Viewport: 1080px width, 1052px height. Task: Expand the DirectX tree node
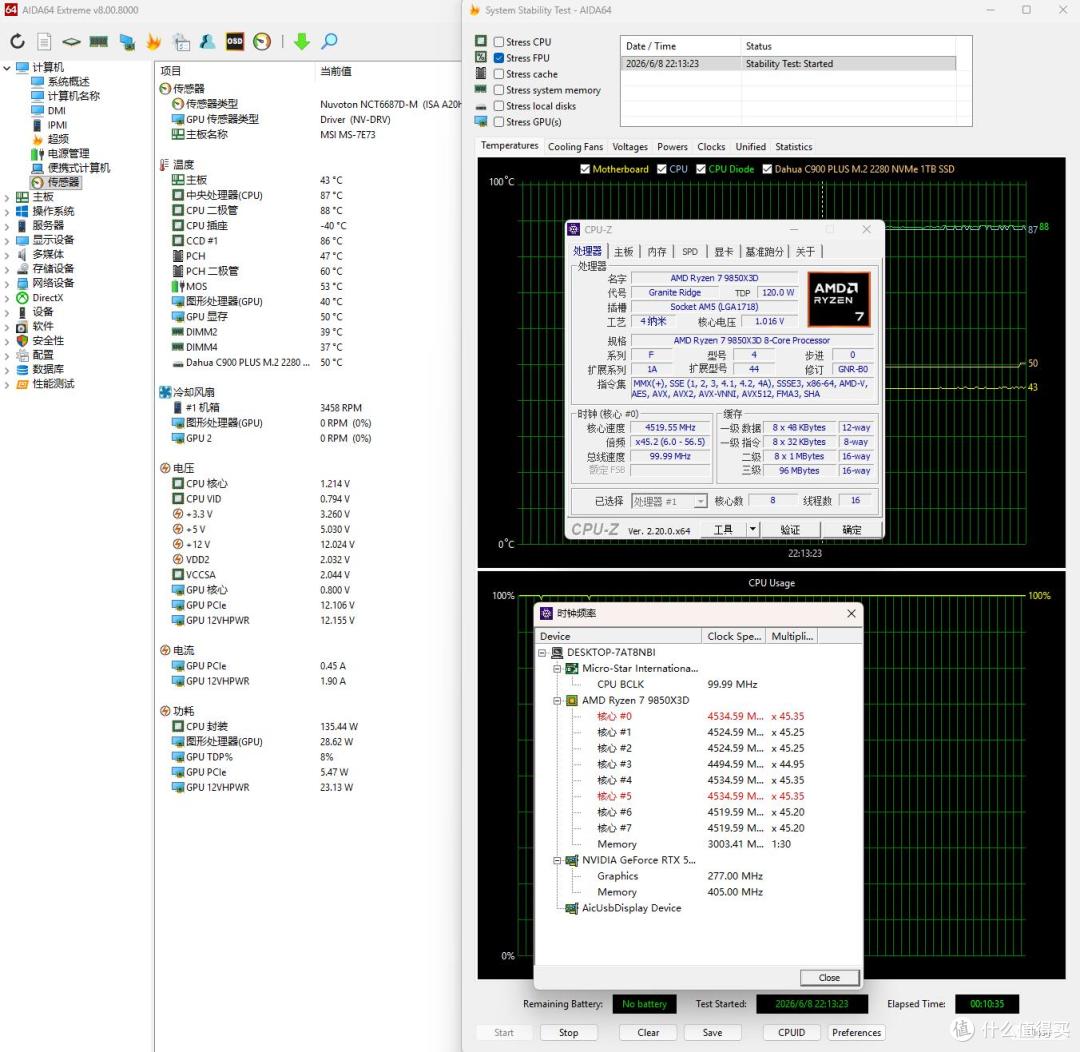7,298
